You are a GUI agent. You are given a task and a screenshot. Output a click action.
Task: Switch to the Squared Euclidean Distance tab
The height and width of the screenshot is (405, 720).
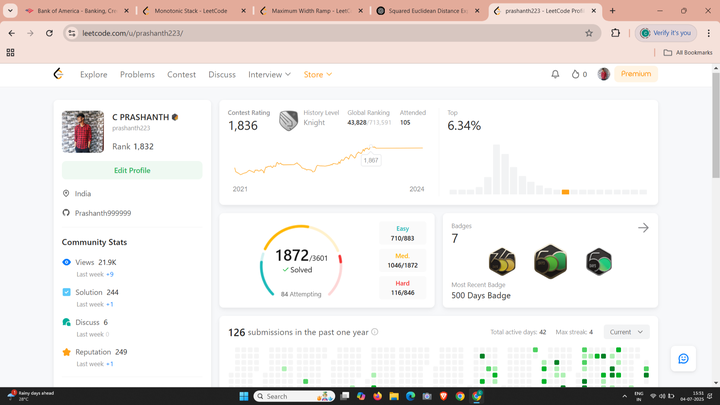(x=428, y=11)
